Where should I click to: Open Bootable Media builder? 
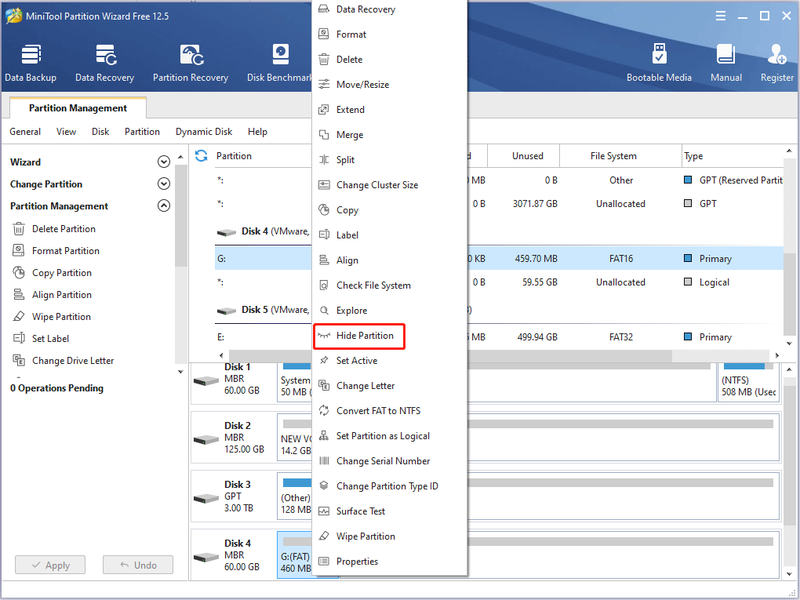pos(659,63)
